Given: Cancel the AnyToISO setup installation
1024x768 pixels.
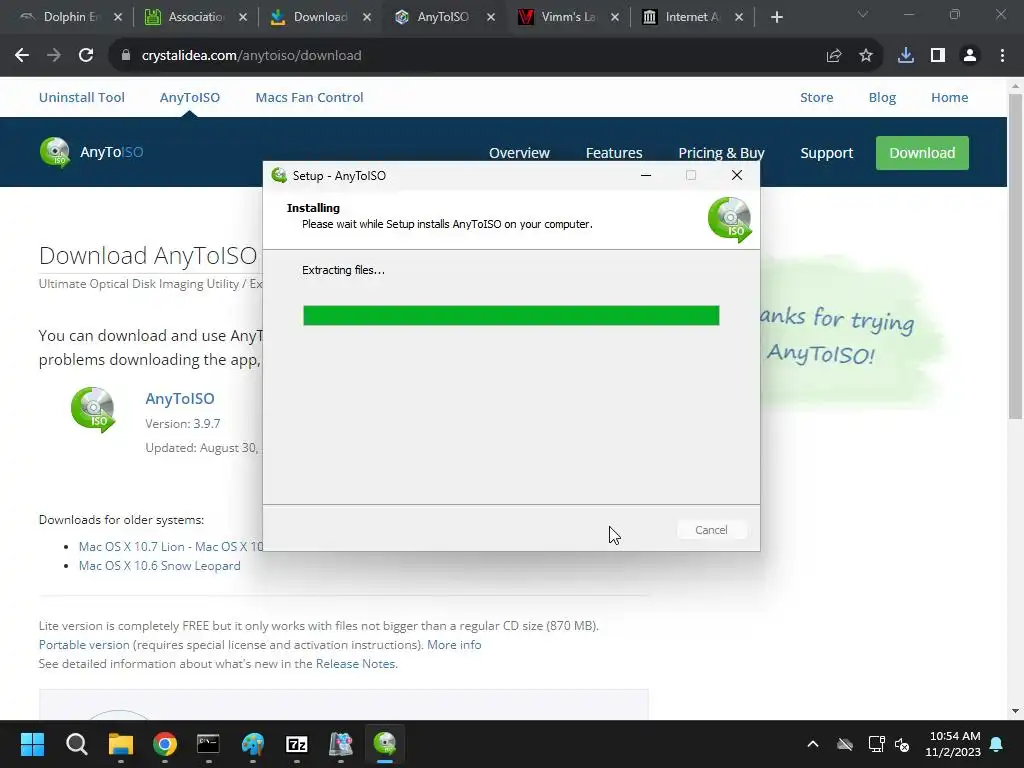Looking at the screenshot, I should point(711,530).
